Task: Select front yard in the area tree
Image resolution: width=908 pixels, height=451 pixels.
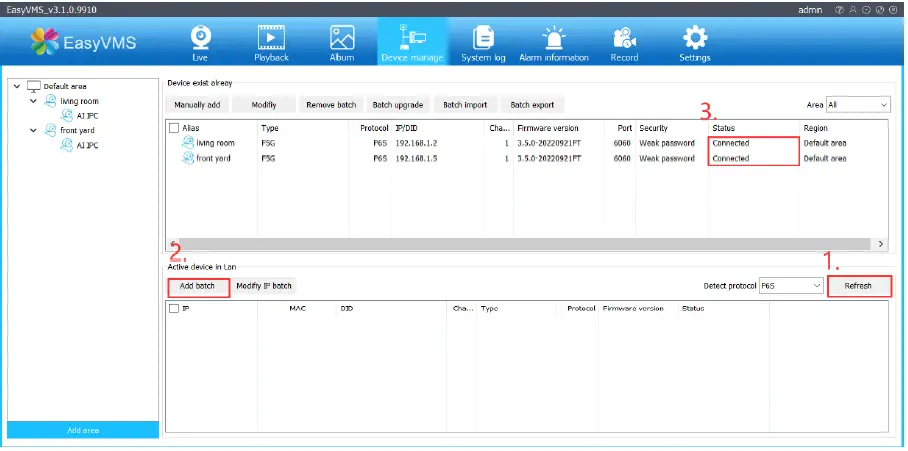Action: 77,130
